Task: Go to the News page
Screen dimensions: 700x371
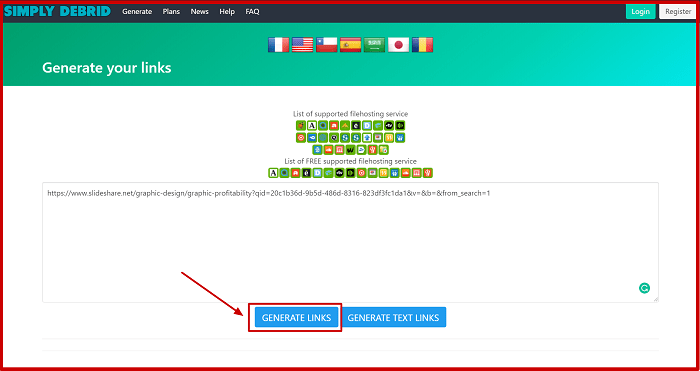Action: pos(200,12)
